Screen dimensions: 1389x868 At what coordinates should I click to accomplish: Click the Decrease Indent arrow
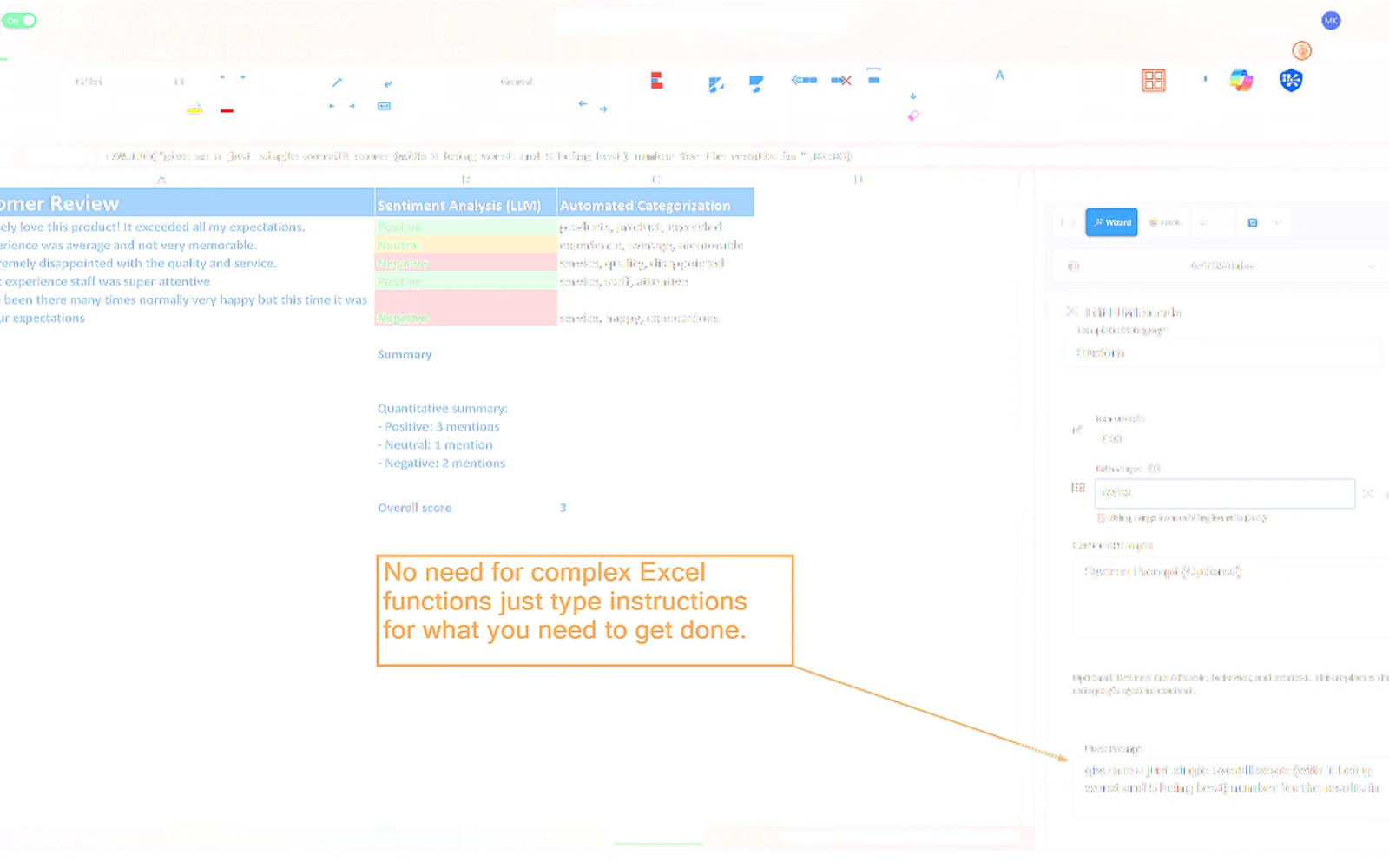(332, 106)
